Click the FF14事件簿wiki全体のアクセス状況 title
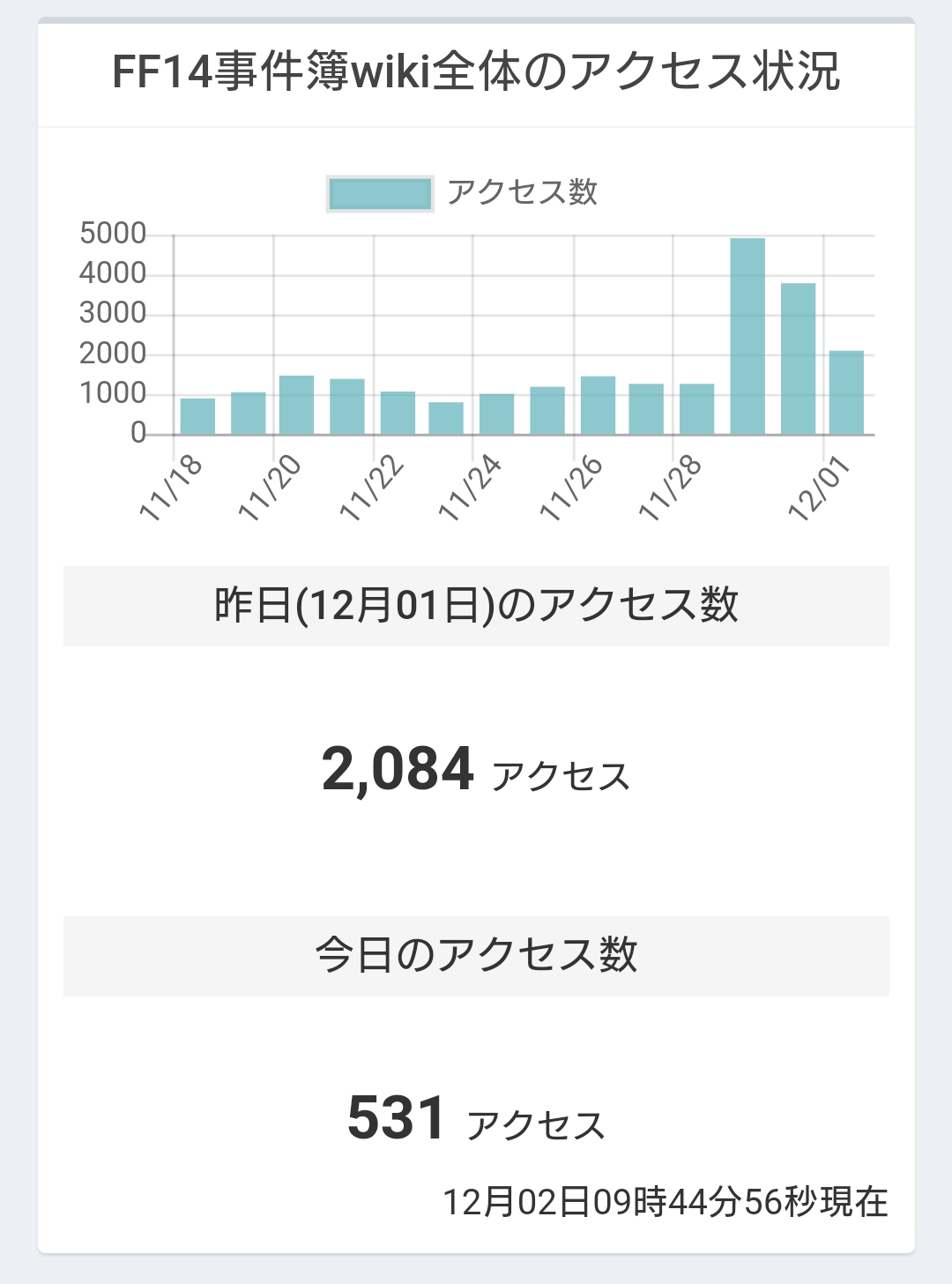This screenshot has width=952, height=1284. pos(476,72)
